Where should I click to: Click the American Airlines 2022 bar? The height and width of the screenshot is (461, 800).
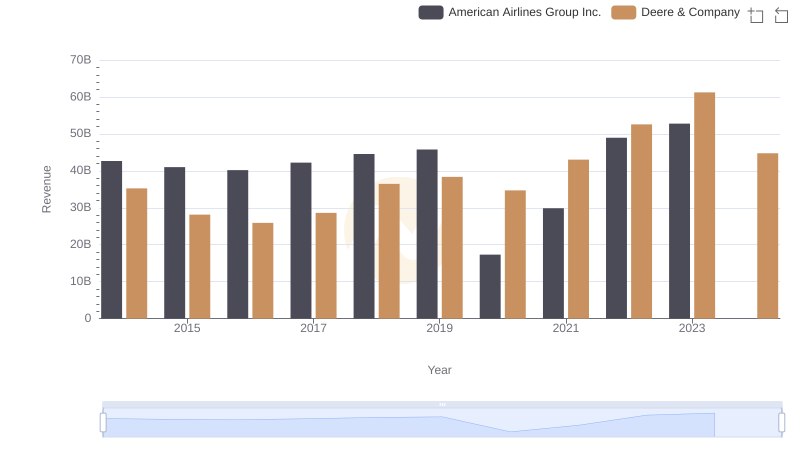616,228
